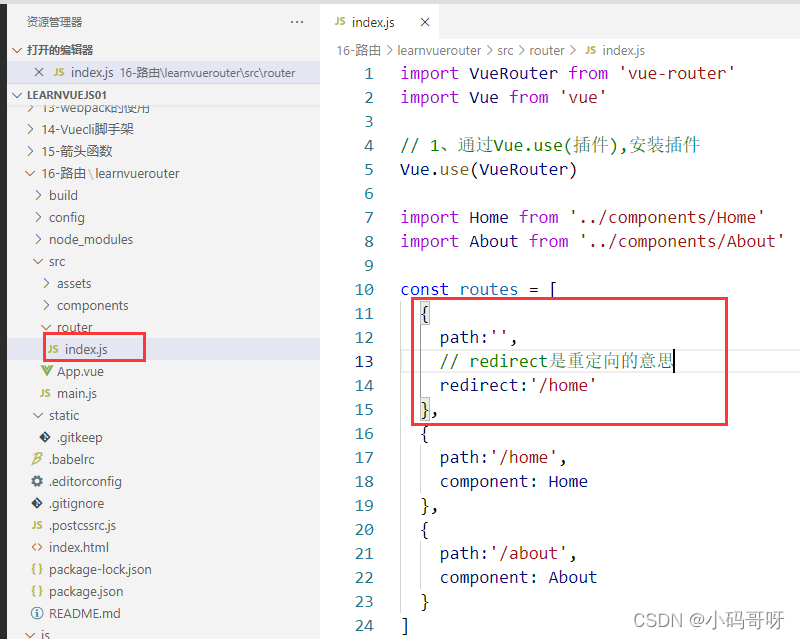The height and width of the screenshot is (639, 800).
Task: Place cursor on redirect:'/home' code line
Action: click(x=517, y=385)
